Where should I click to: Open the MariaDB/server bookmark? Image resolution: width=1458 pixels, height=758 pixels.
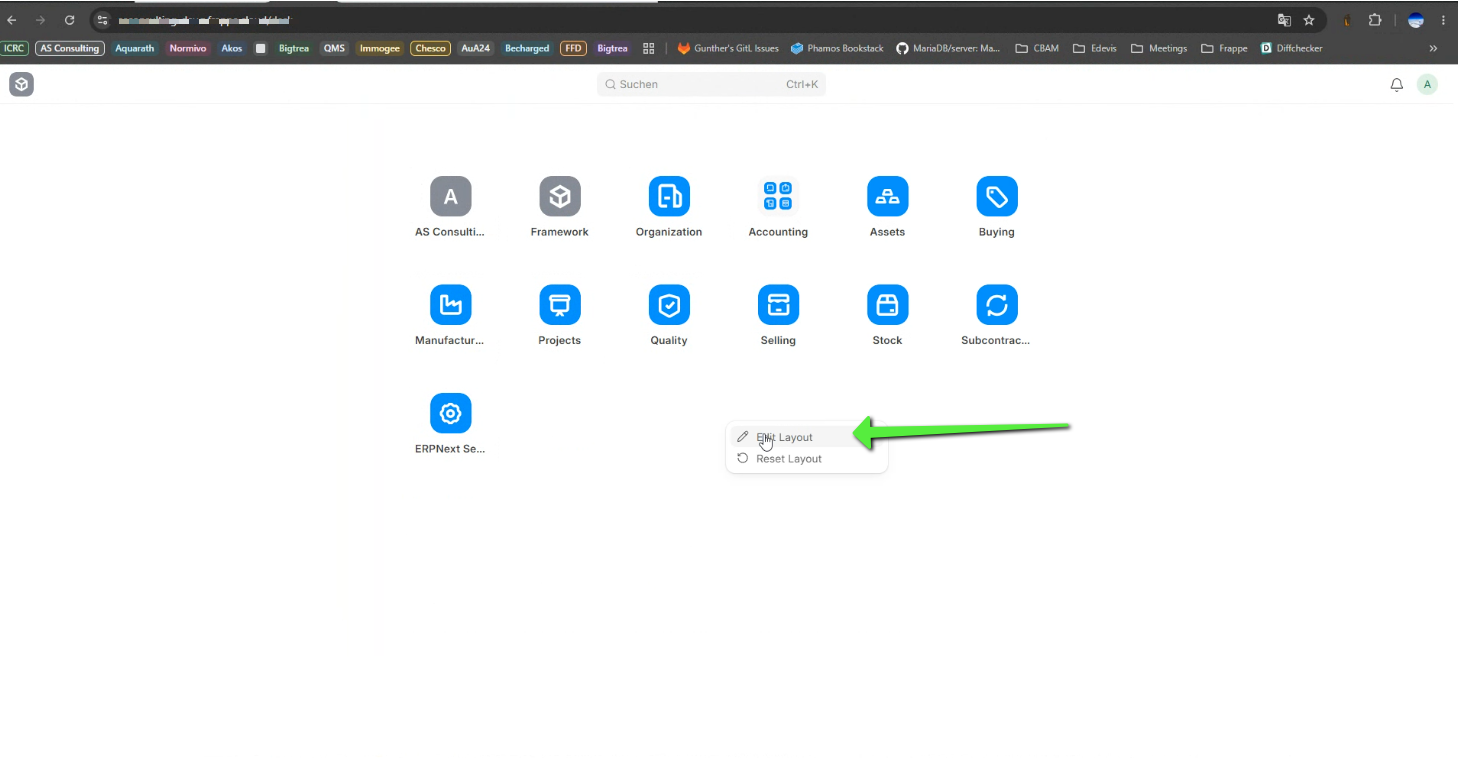[x=948, y=48]
